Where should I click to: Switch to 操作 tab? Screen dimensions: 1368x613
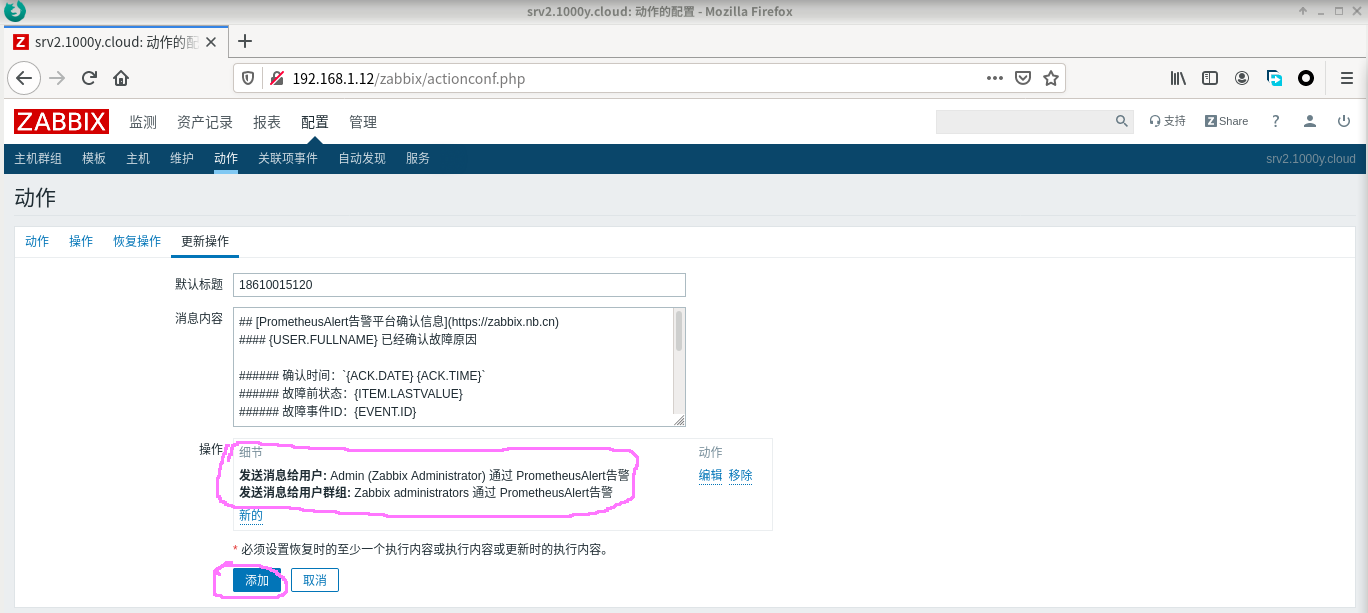tap(81, 241)
